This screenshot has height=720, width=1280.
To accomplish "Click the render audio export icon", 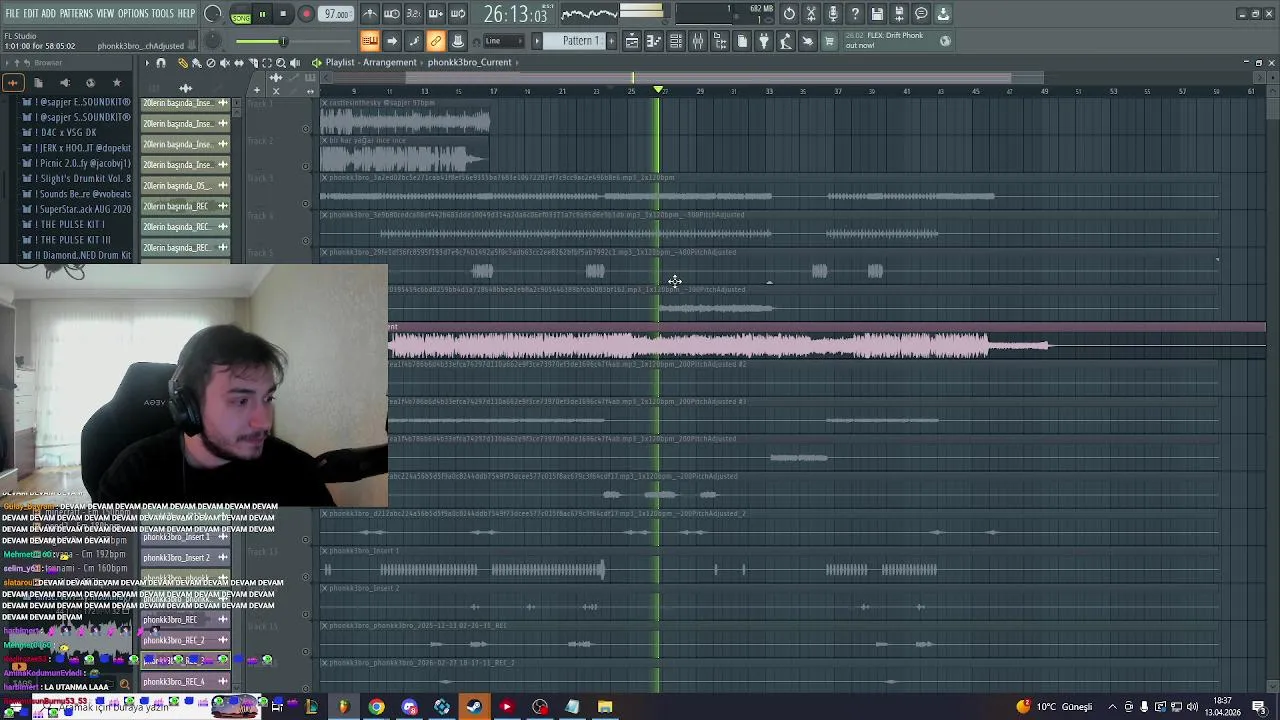I will [899, 14].
